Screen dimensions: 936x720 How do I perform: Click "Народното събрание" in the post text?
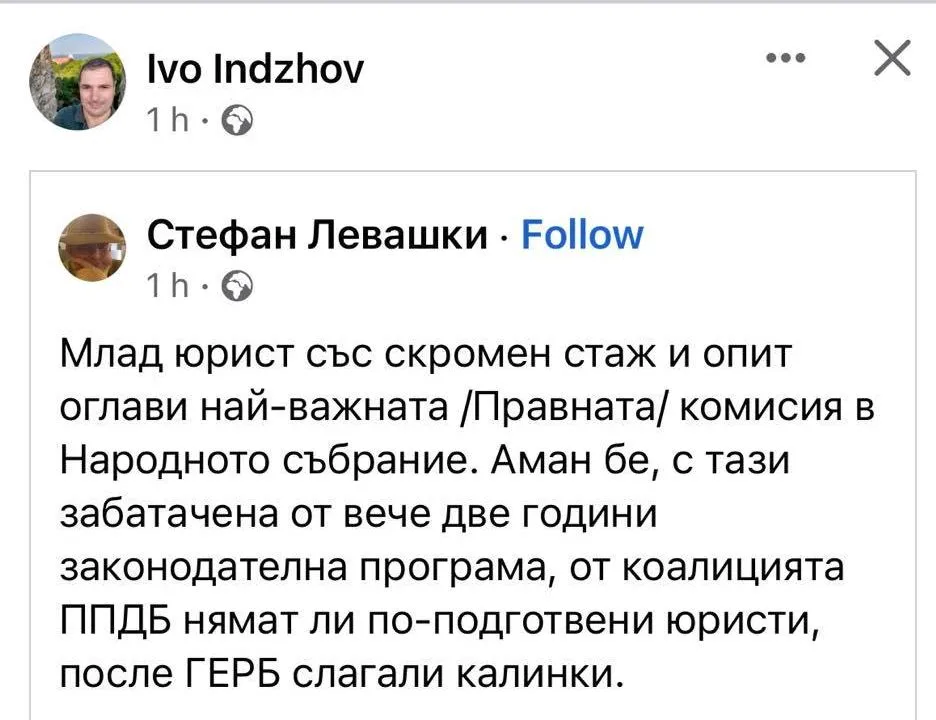tap(250, 461)
